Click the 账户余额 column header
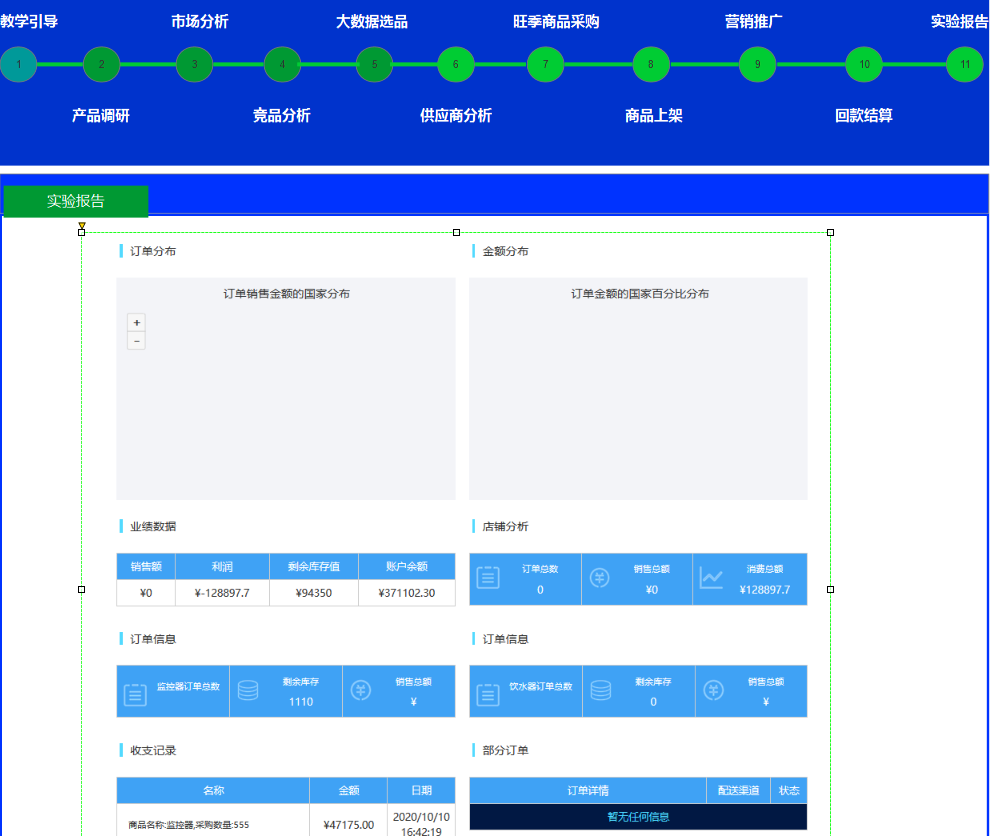 (x=406, y=566)
